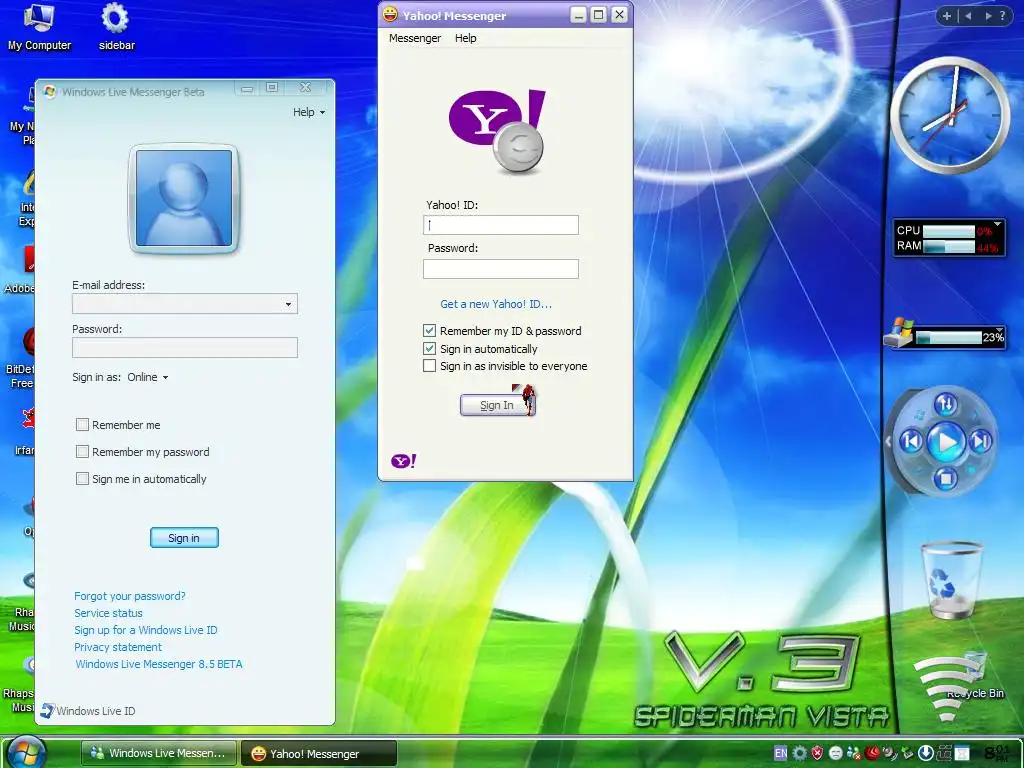
Task: Open the Privacy statement link
Action: pos(118,647)
